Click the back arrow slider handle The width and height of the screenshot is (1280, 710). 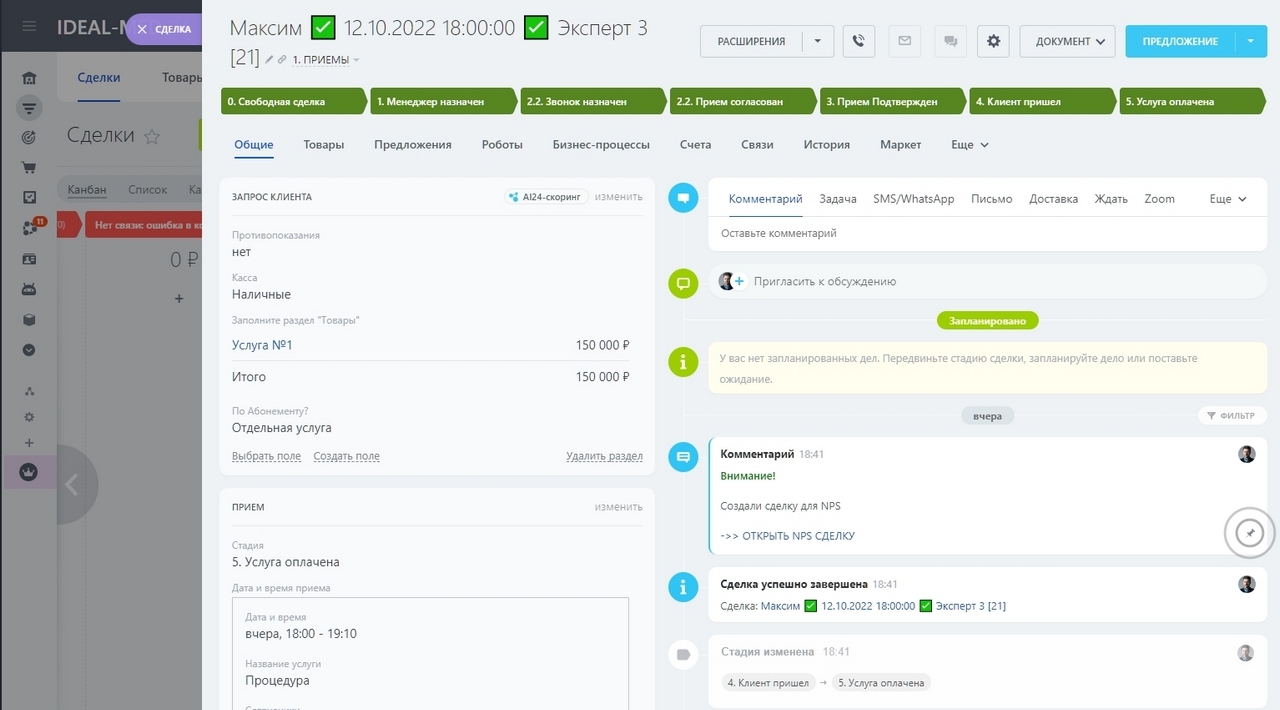click(x=71, y=485)
